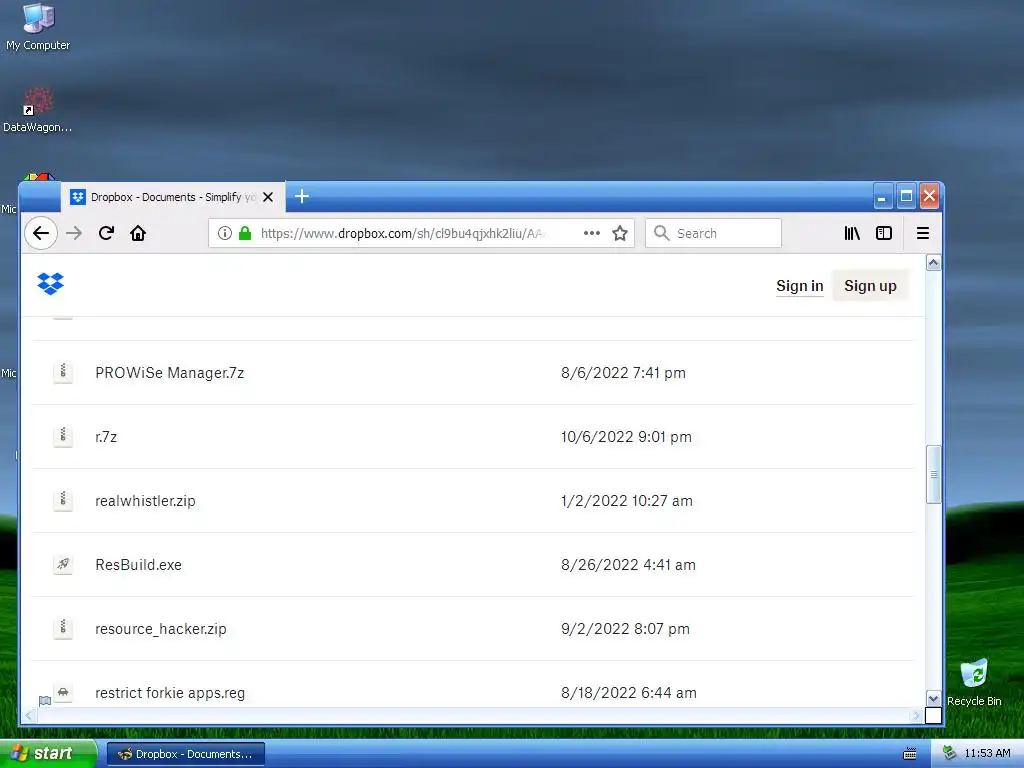Open the PROWiSe Manager.7z file

(x=170, y=373)
